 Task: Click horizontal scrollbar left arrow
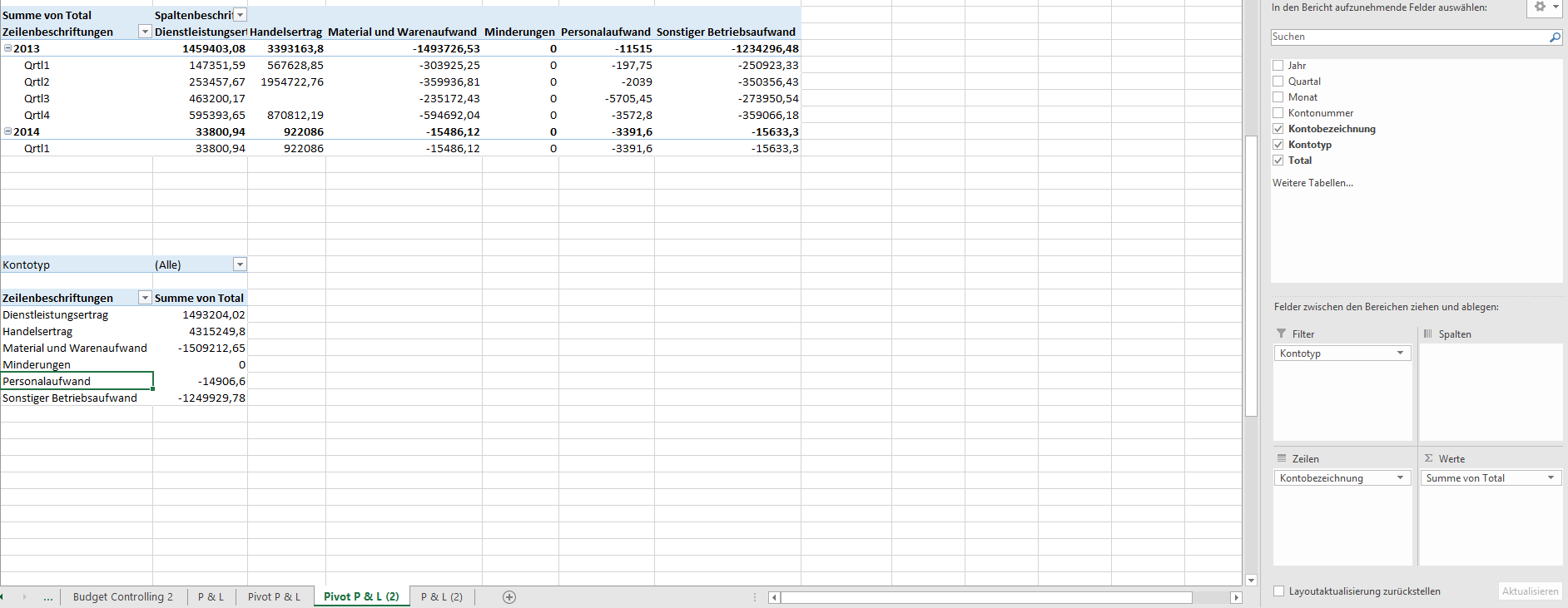pyautogui.click(x=774, y=597)
